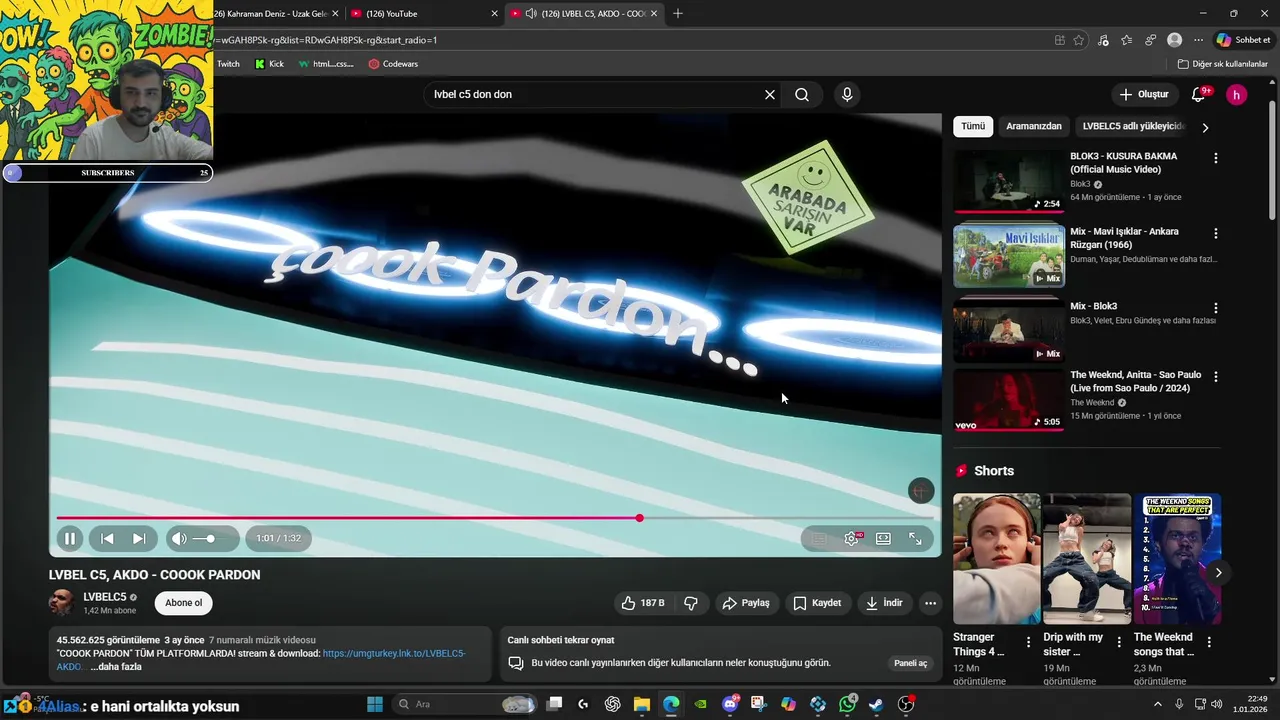Screen dimensions: 1280x720
Task: Open the video settings gear
Action: pyautogui.click(x=851, y=538)
